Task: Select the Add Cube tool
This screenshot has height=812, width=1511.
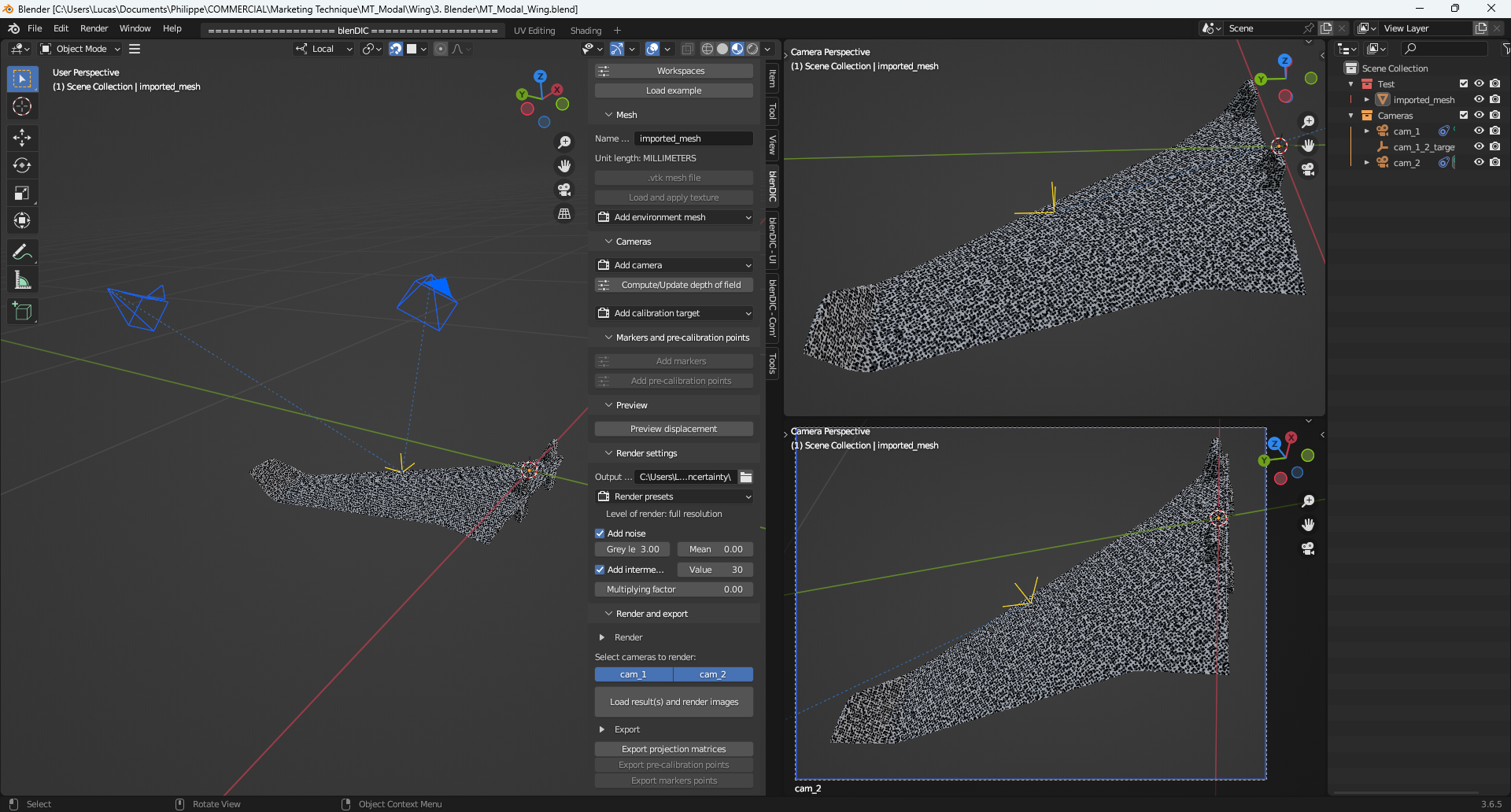Action: click(x=22, y=312)
